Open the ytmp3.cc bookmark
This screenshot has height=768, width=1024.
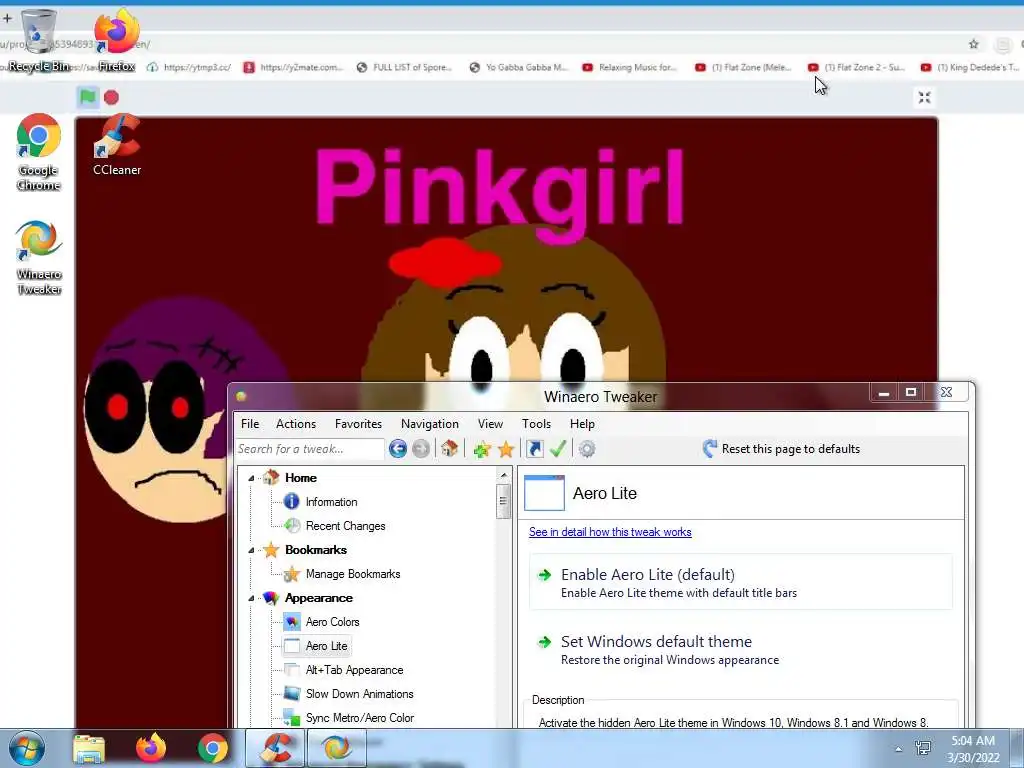pyautogui.click(x=189, y=67)
